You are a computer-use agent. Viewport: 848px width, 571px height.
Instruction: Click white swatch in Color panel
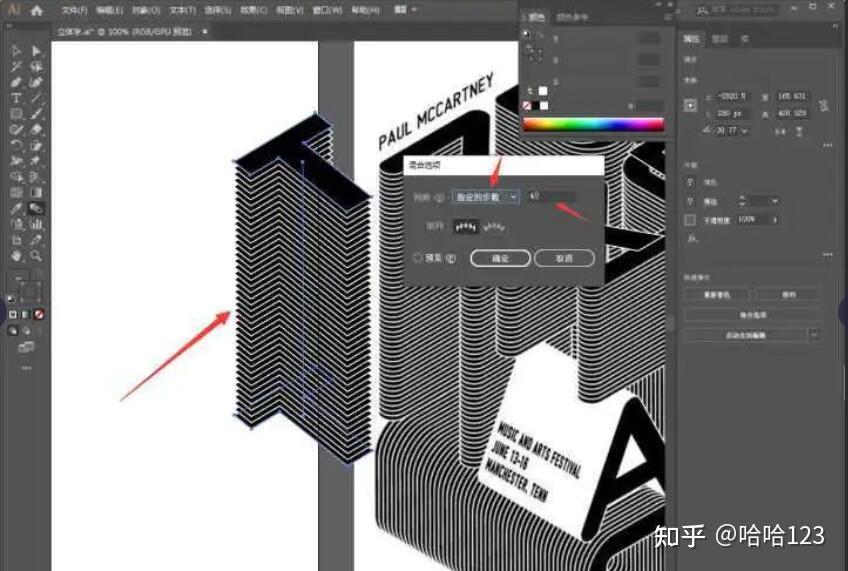[x=544, y=105]
